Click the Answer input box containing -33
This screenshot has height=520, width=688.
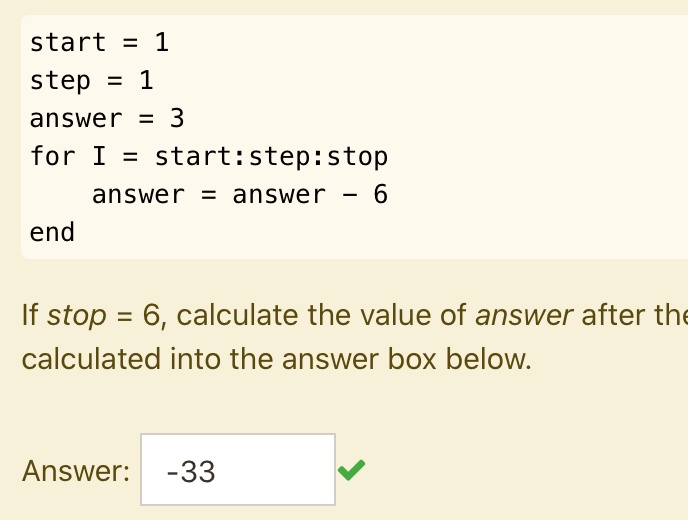238,470
